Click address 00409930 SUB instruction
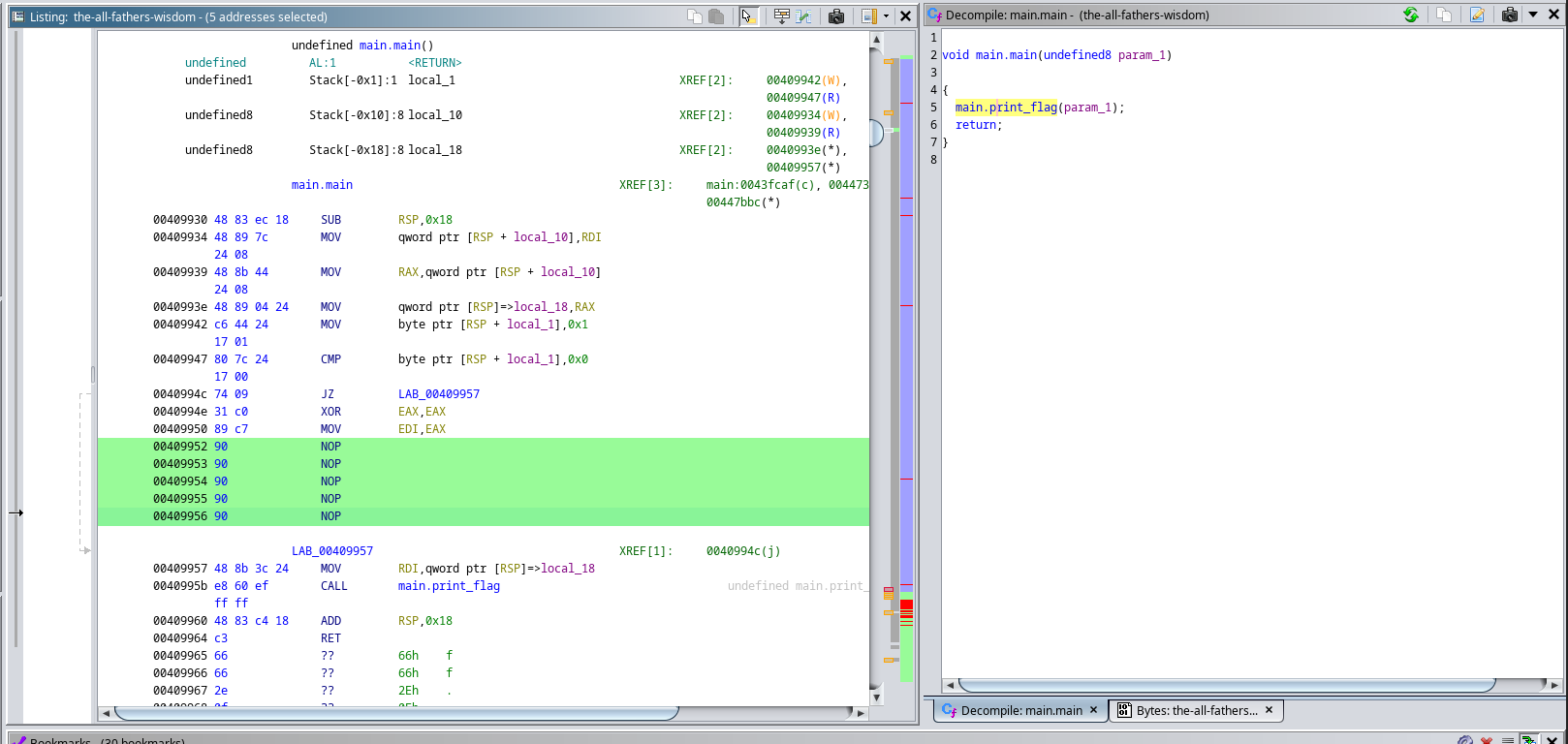The image size is (1568, 744). point(330,220)
